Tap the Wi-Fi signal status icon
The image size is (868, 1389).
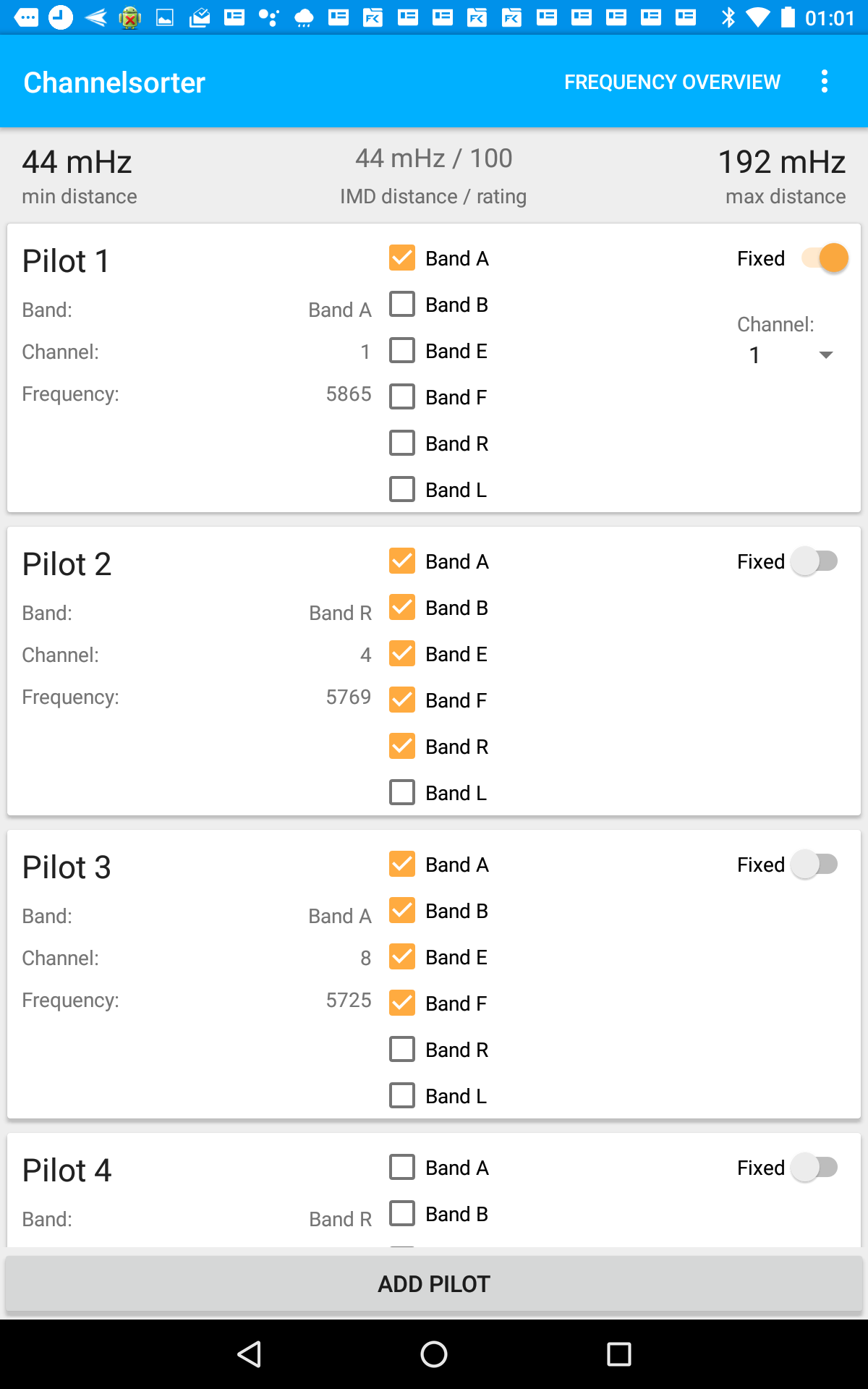point(758,17)
